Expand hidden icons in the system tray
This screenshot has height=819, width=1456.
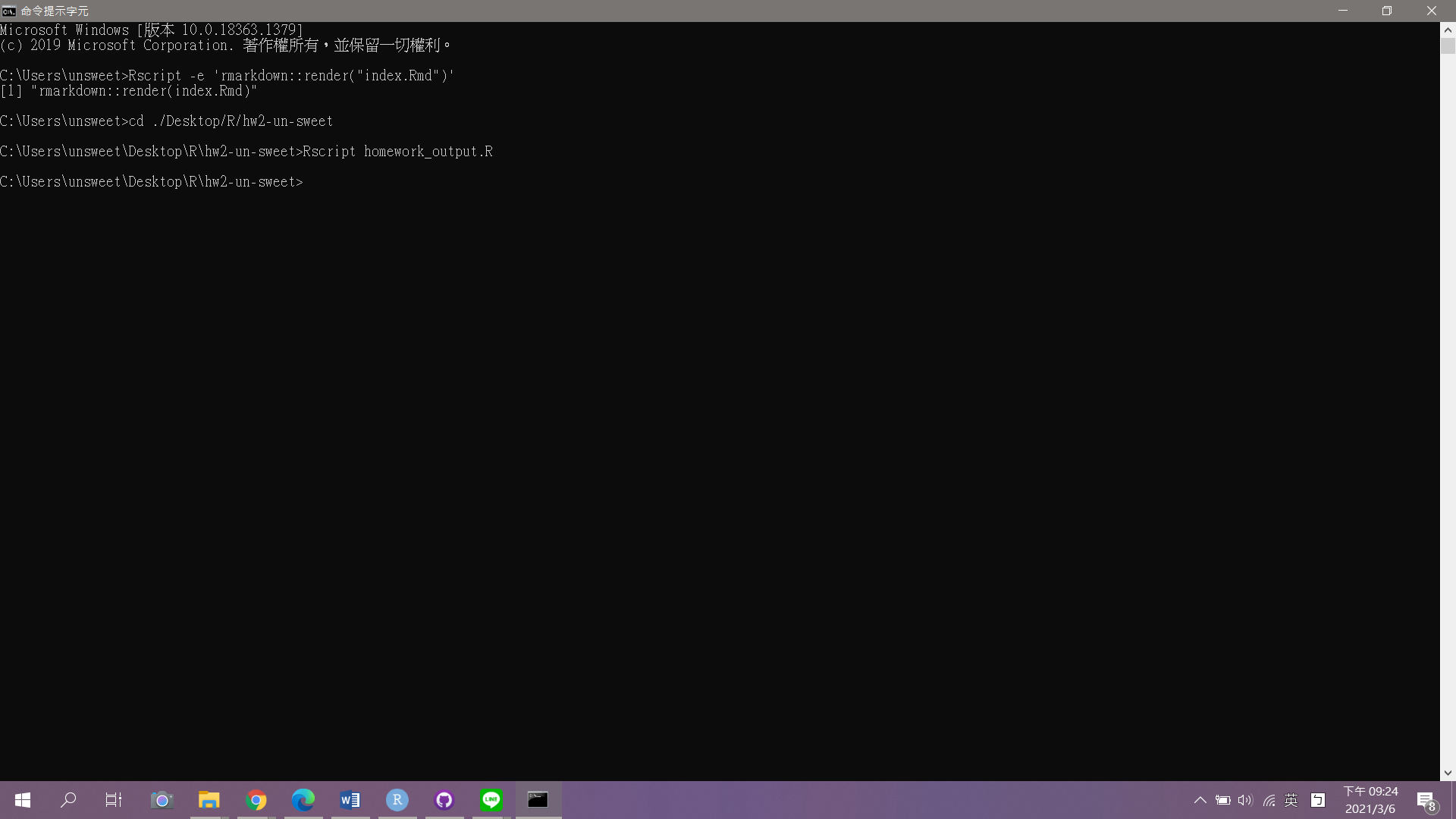click(x=1200, y=800)
